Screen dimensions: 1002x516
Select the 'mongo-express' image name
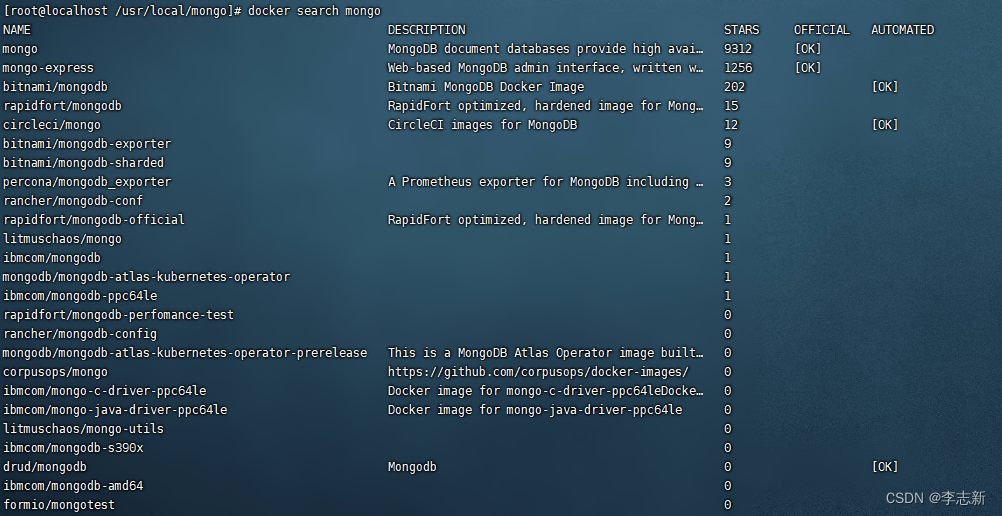point(48,68)
